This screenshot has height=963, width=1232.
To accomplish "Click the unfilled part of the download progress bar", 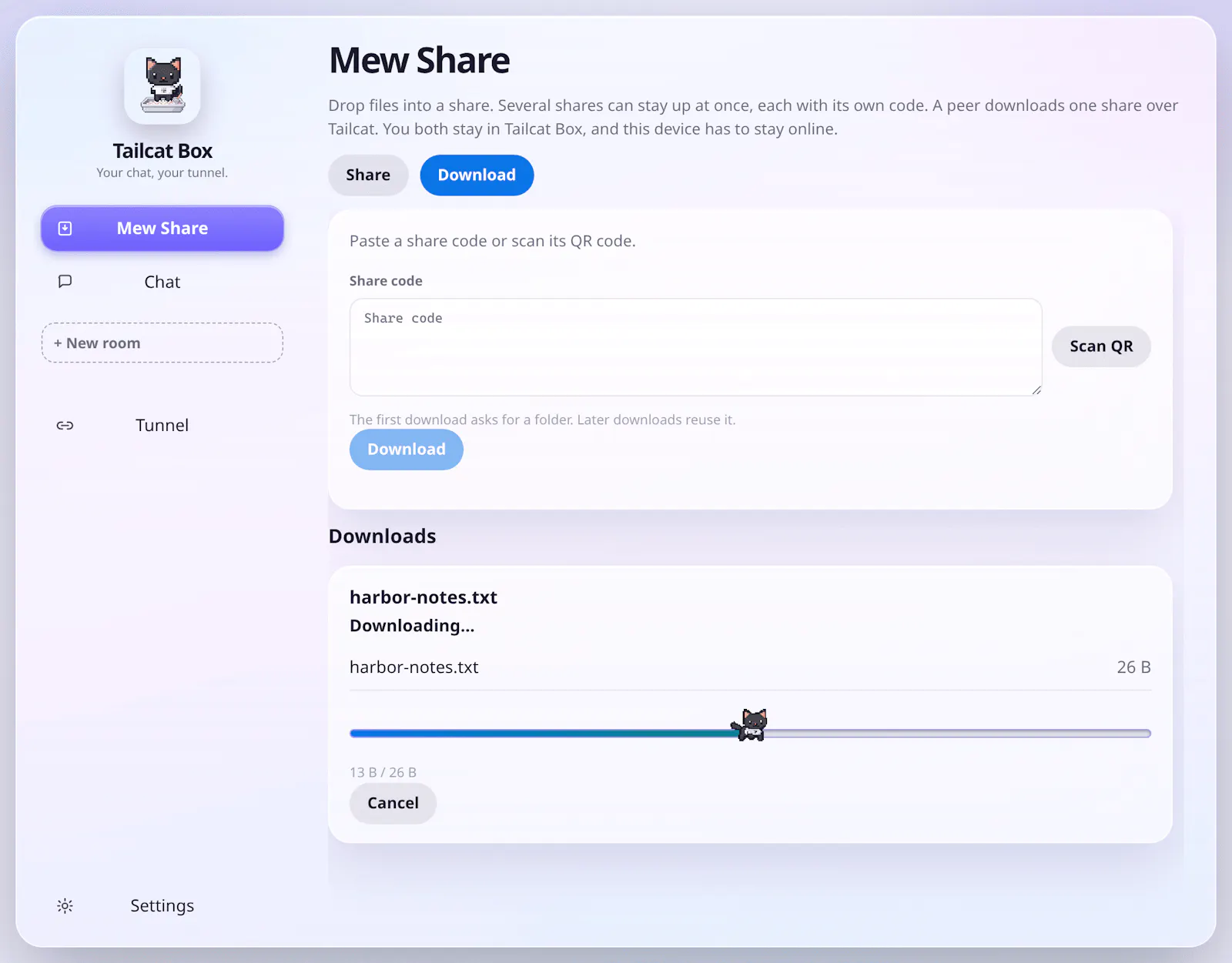I will tap(959, 734).
